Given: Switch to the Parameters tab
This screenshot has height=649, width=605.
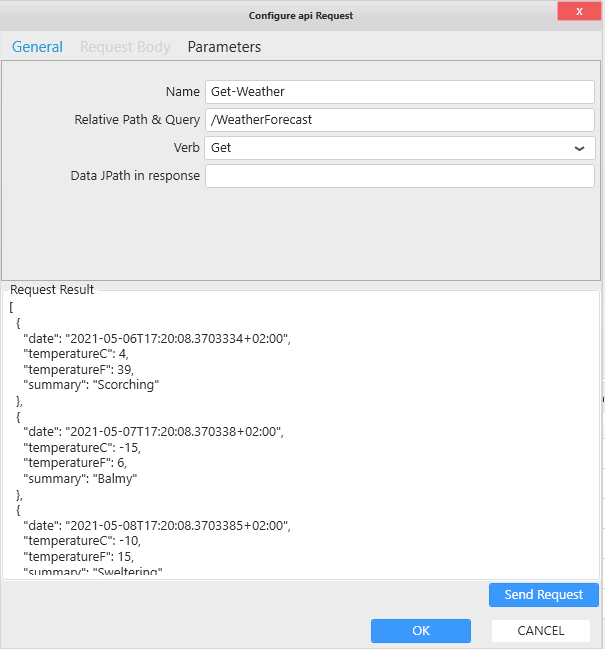Looking at the screenshot, I should pyautogui.click(x=224, y=47).
